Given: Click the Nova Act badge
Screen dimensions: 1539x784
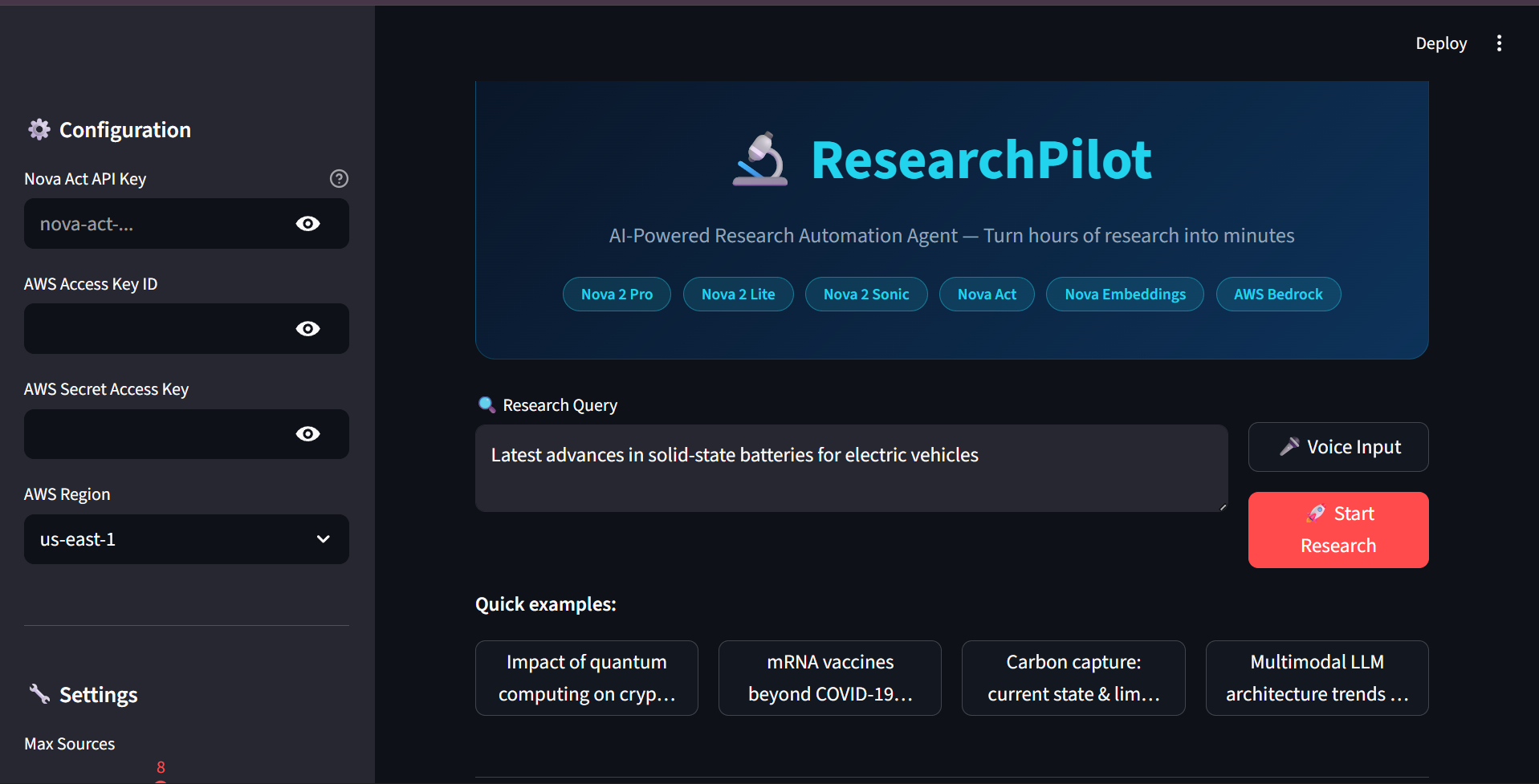Looking at the screenshot, I should point(987,295).
